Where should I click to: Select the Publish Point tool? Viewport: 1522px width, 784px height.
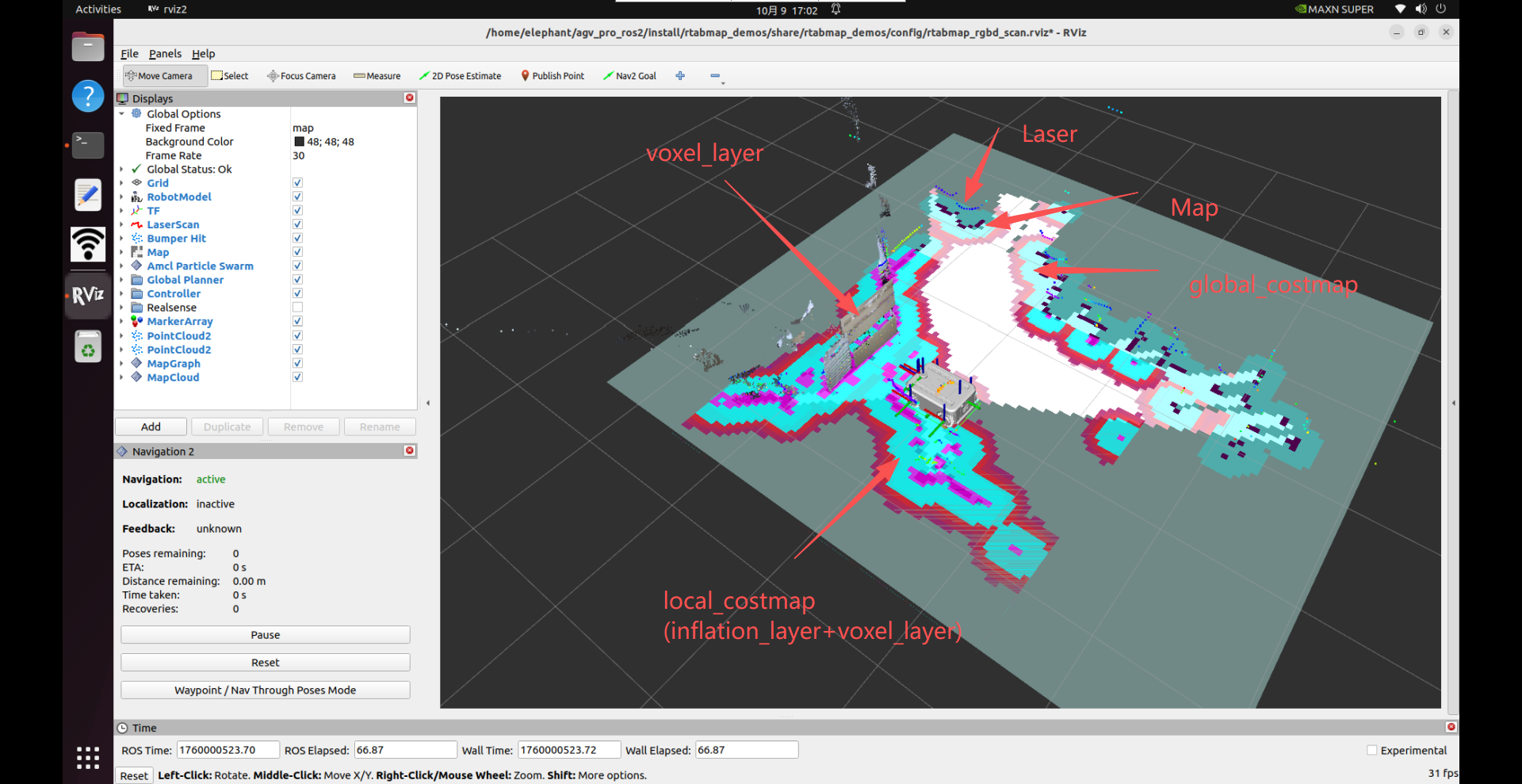tap(553, 76)
